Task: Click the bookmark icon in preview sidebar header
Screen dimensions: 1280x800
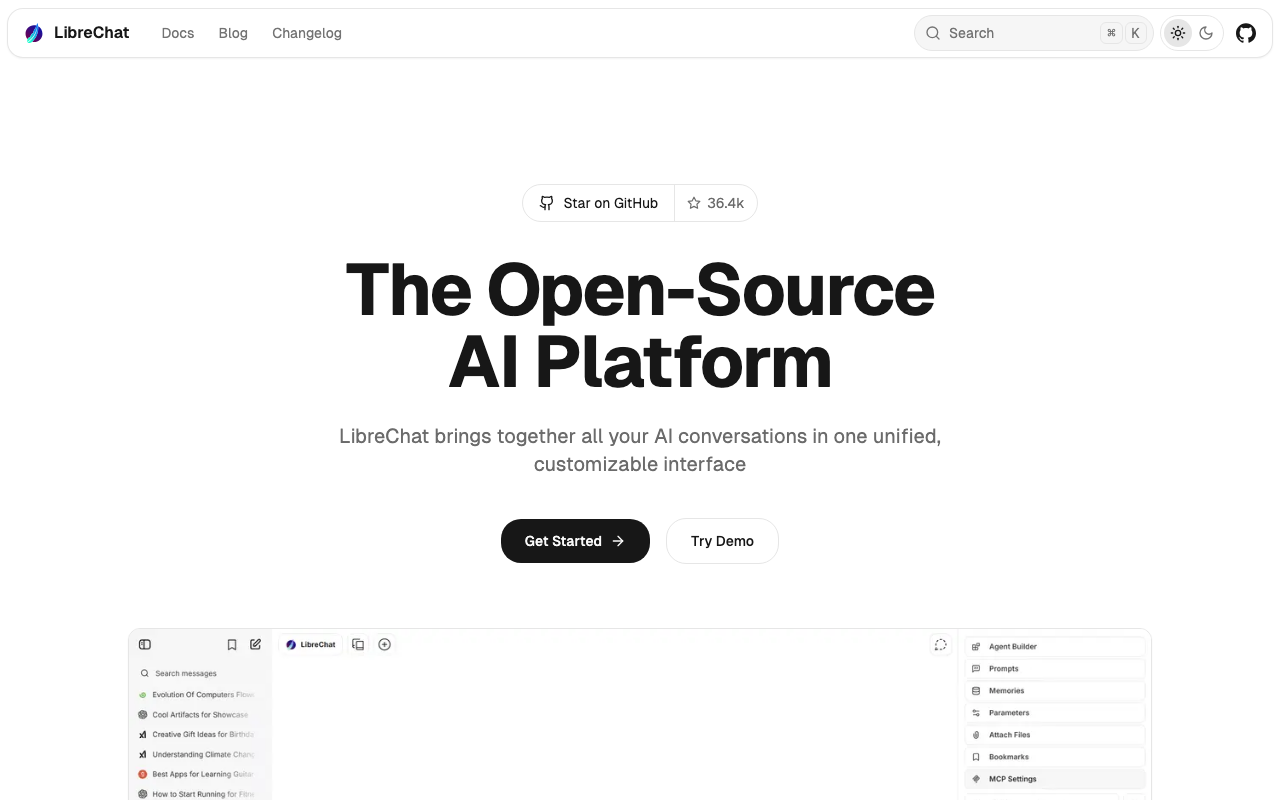Action: pos(232,645)
